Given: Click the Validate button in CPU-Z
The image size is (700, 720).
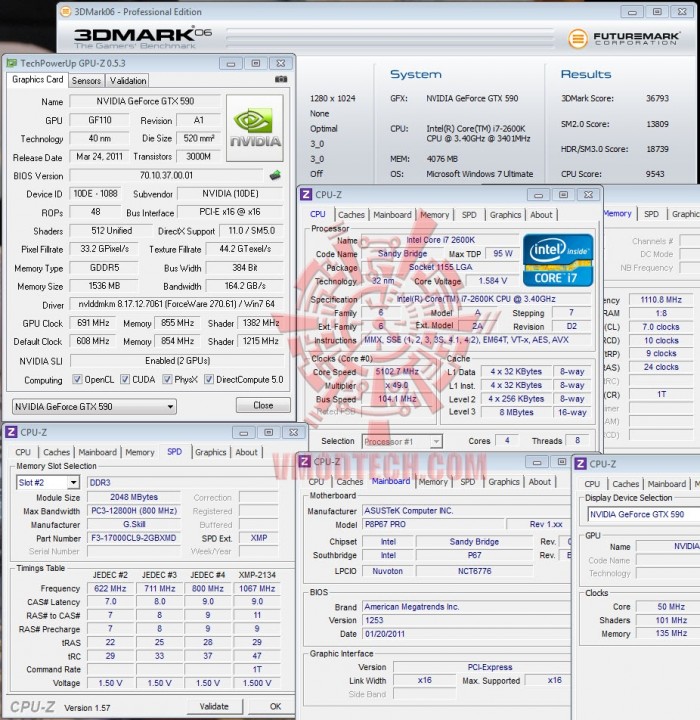Looking at the screenshot, I should pos(214,706).
